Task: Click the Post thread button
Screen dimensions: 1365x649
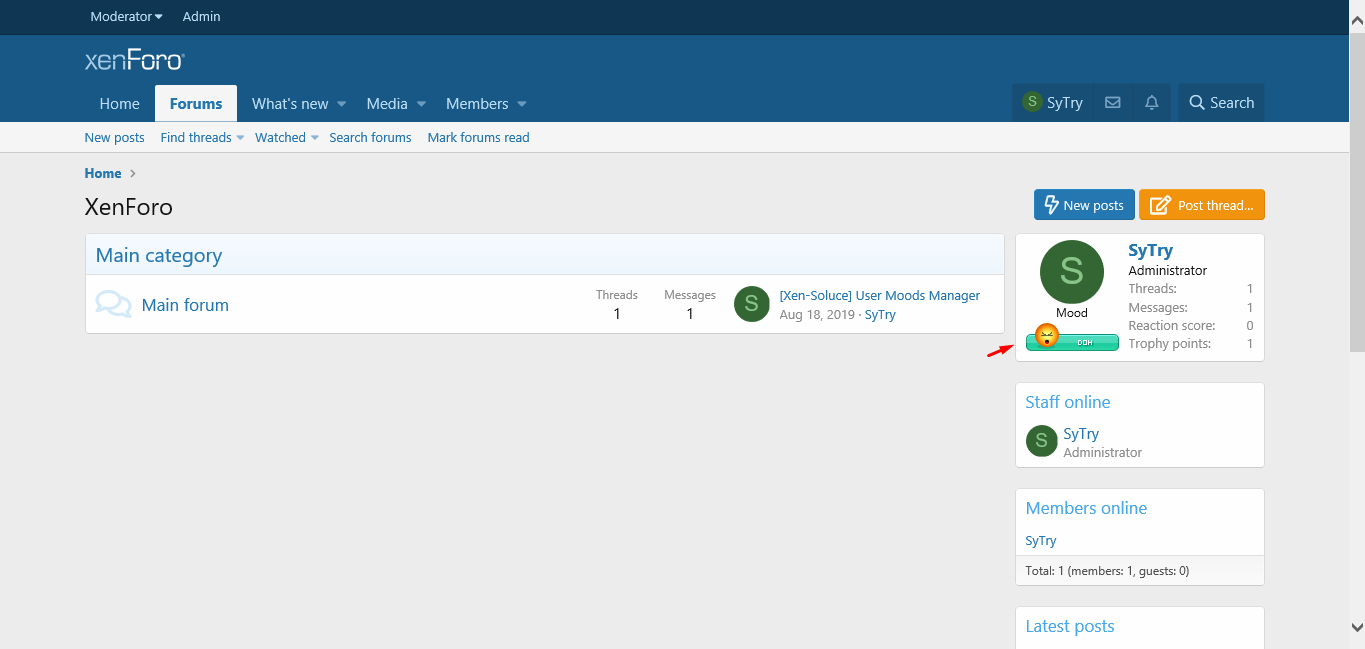Action: point(1201,205)
